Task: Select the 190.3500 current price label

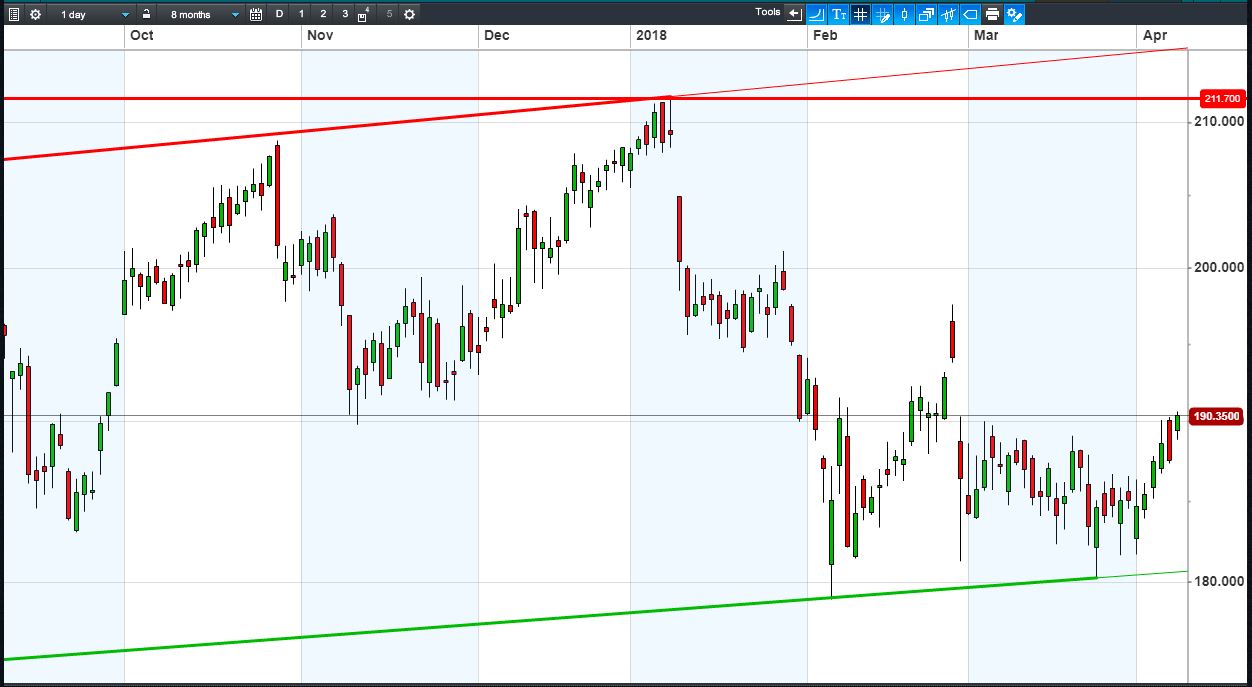Action: tap(1217, 415)
